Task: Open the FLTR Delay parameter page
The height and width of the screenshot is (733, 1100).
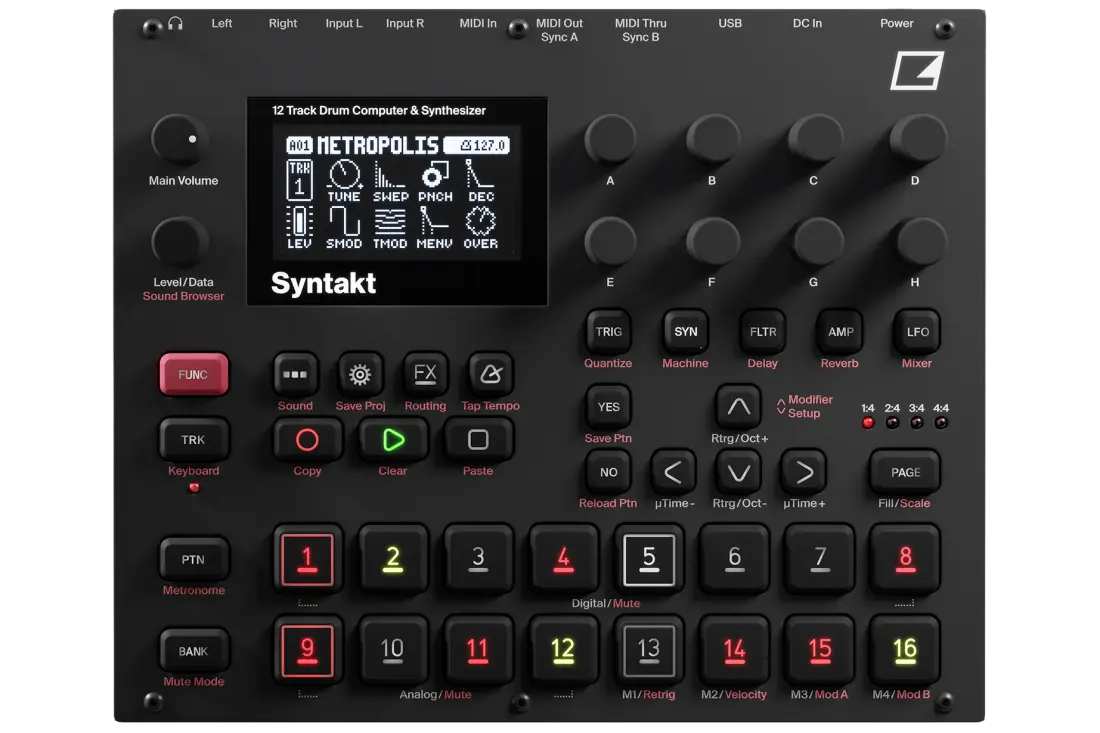Action: 763,332
